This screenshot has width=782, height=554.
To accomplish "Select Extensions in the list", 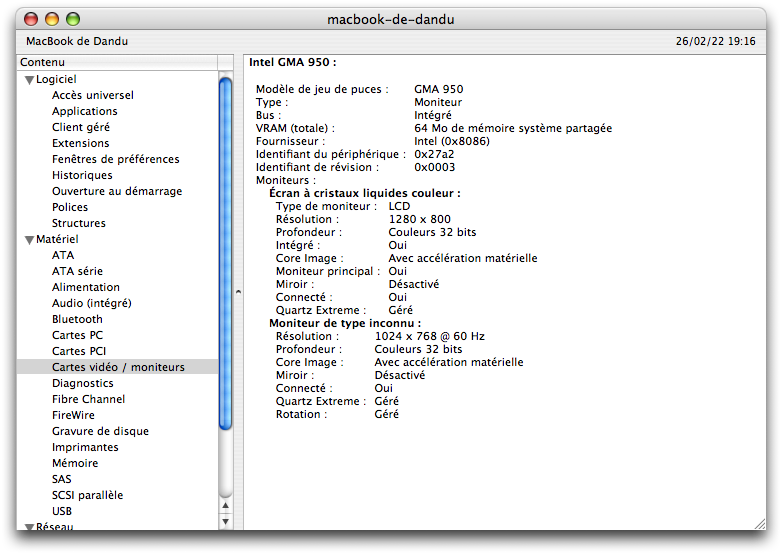I will tap(80, 143).
